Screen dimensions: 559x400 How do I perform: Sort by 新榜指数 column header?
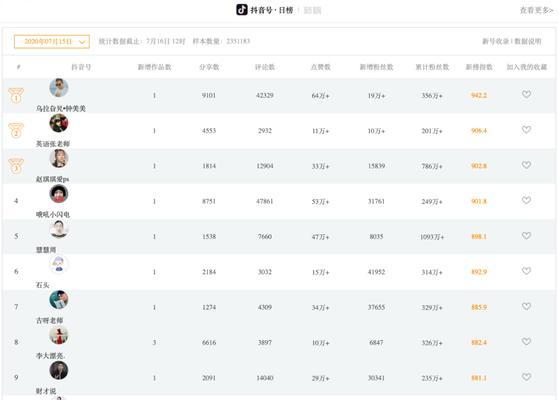point(479,67)
